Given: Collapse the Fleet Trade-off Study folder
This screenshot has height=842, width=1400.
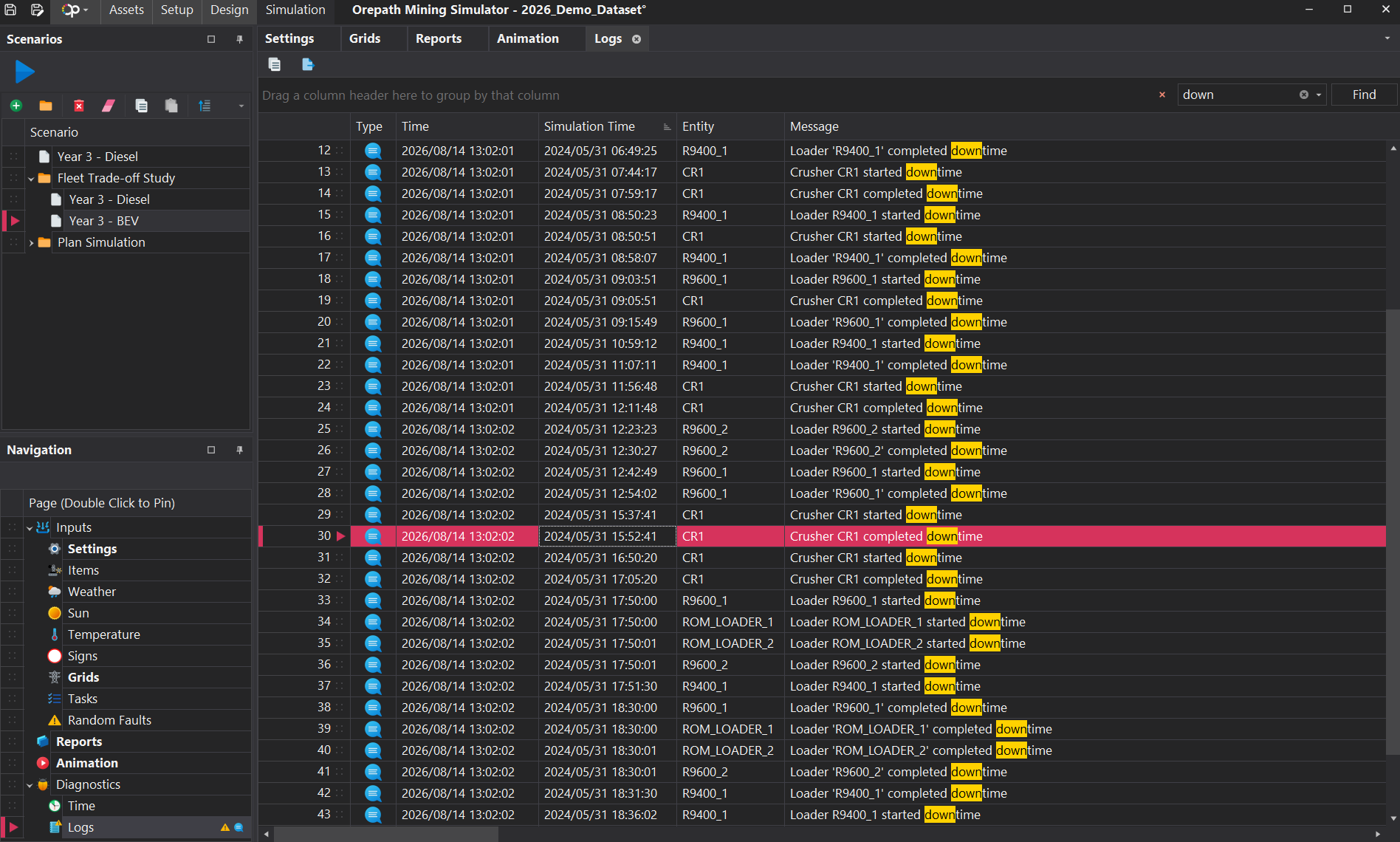Looking at the screenshot, I should [31, 179].
